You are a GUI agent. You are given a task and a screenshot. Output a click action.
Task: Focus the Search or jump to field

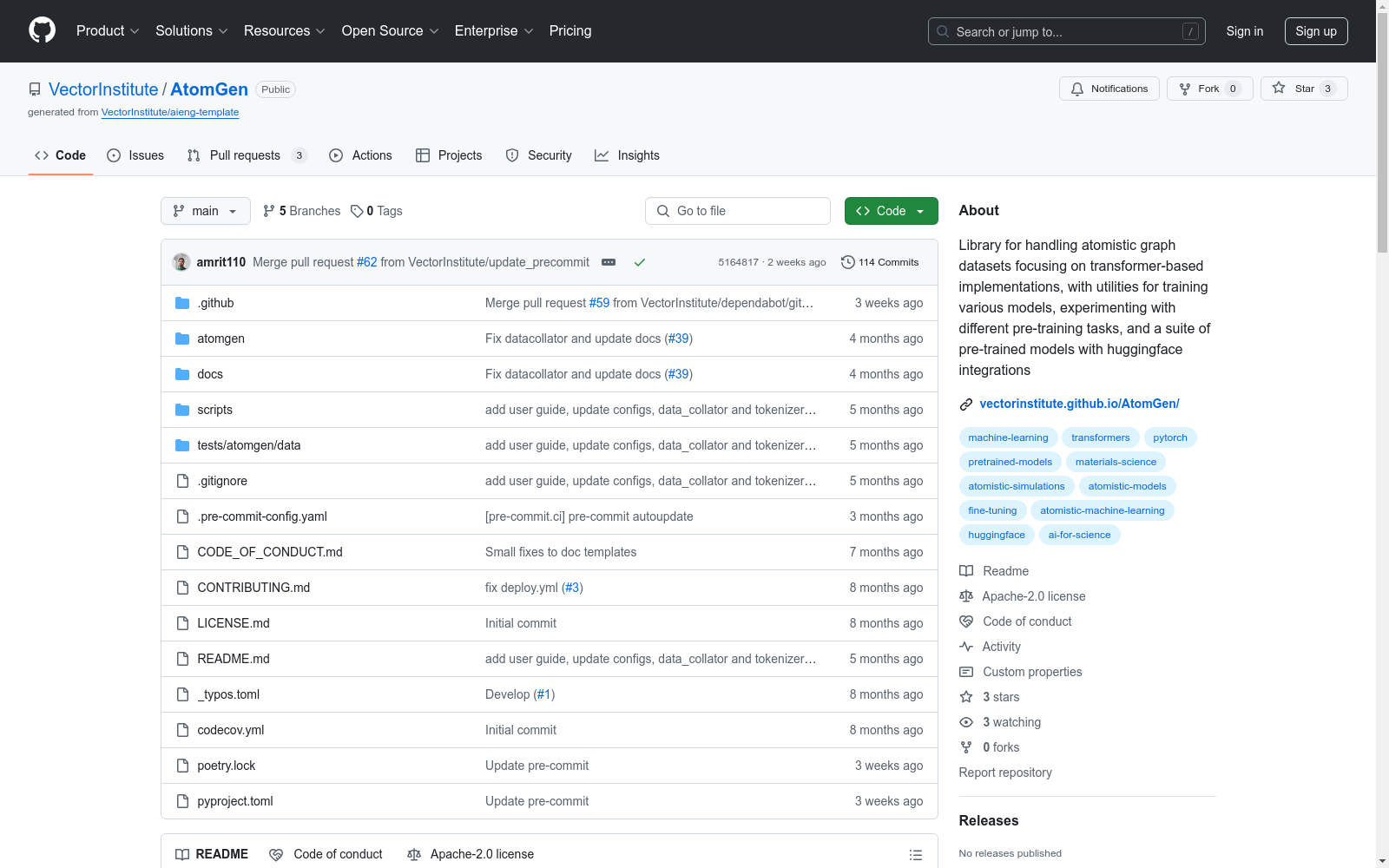(1067, 31)
